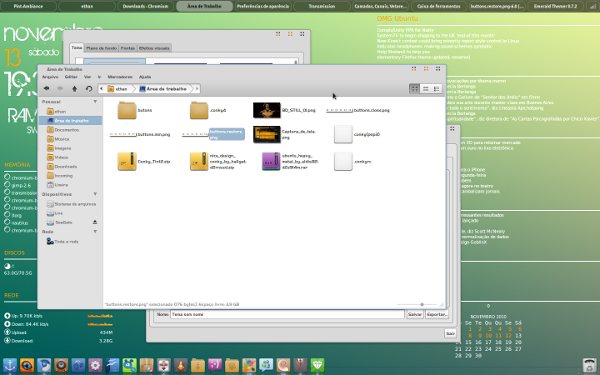Image resolution: width=600 pixels, height=375 pixels.
Task: Open the Marcadores menu
Action: (120, 77)
